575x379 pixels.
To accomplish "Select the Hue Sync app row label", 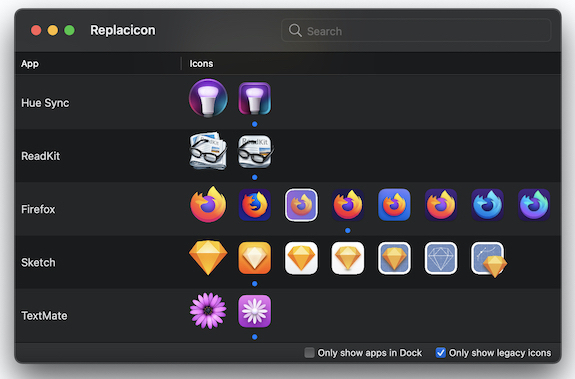I will tap(45, 103).
